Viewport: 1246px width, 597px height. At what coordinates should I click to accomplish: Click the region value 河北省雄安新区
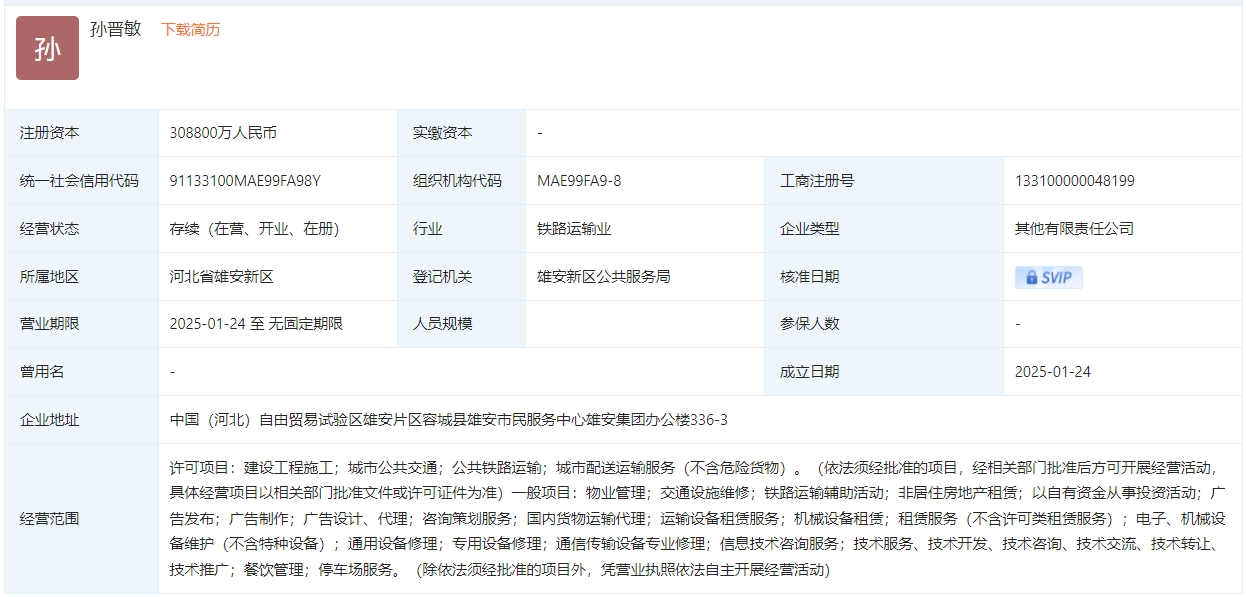coord(221,276)
